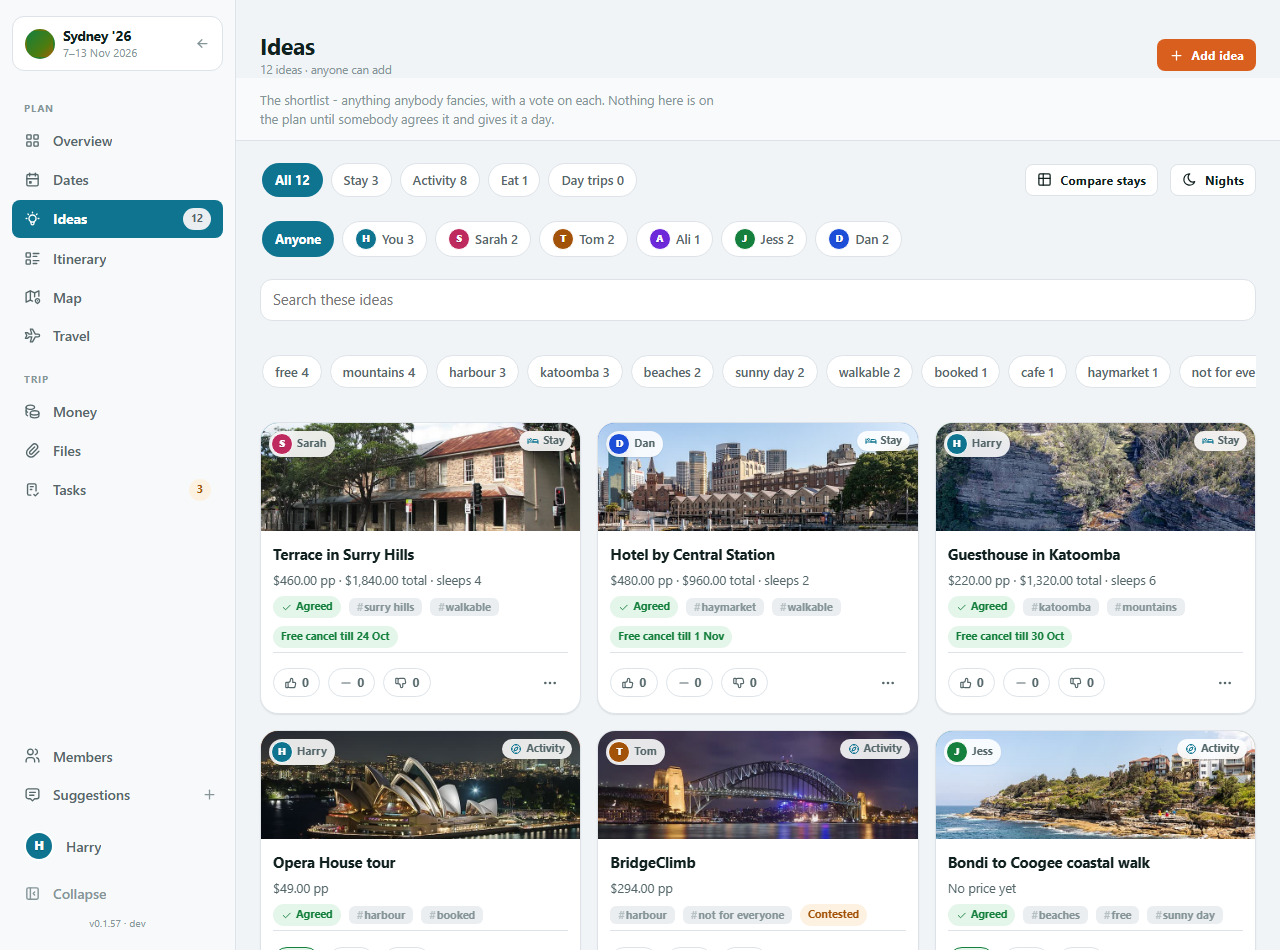Click the Add idea button
1280x950 pixels.
click(1206, 55)
